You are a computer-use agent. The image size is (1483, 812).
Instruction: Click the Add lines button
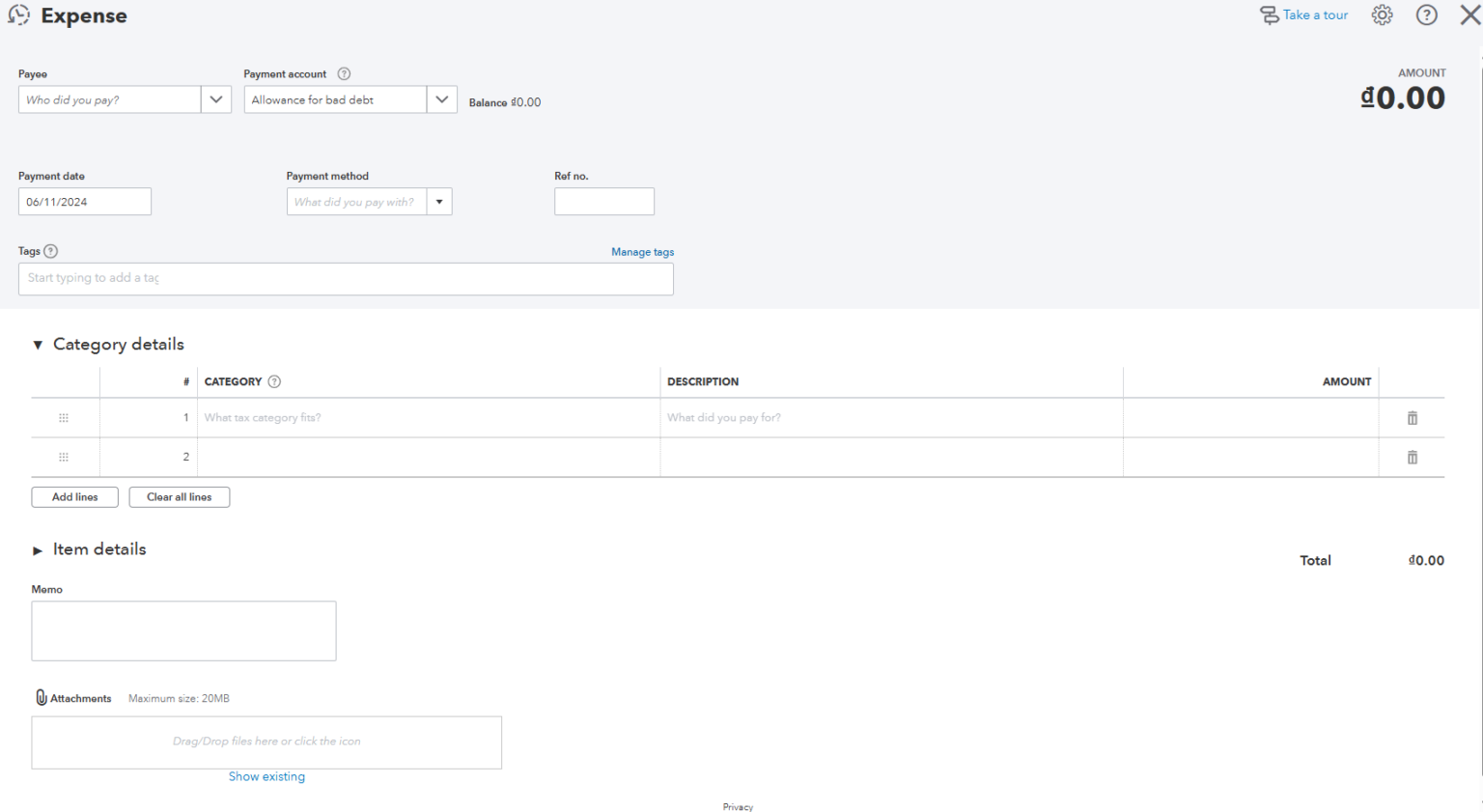[x=74, y=496]
